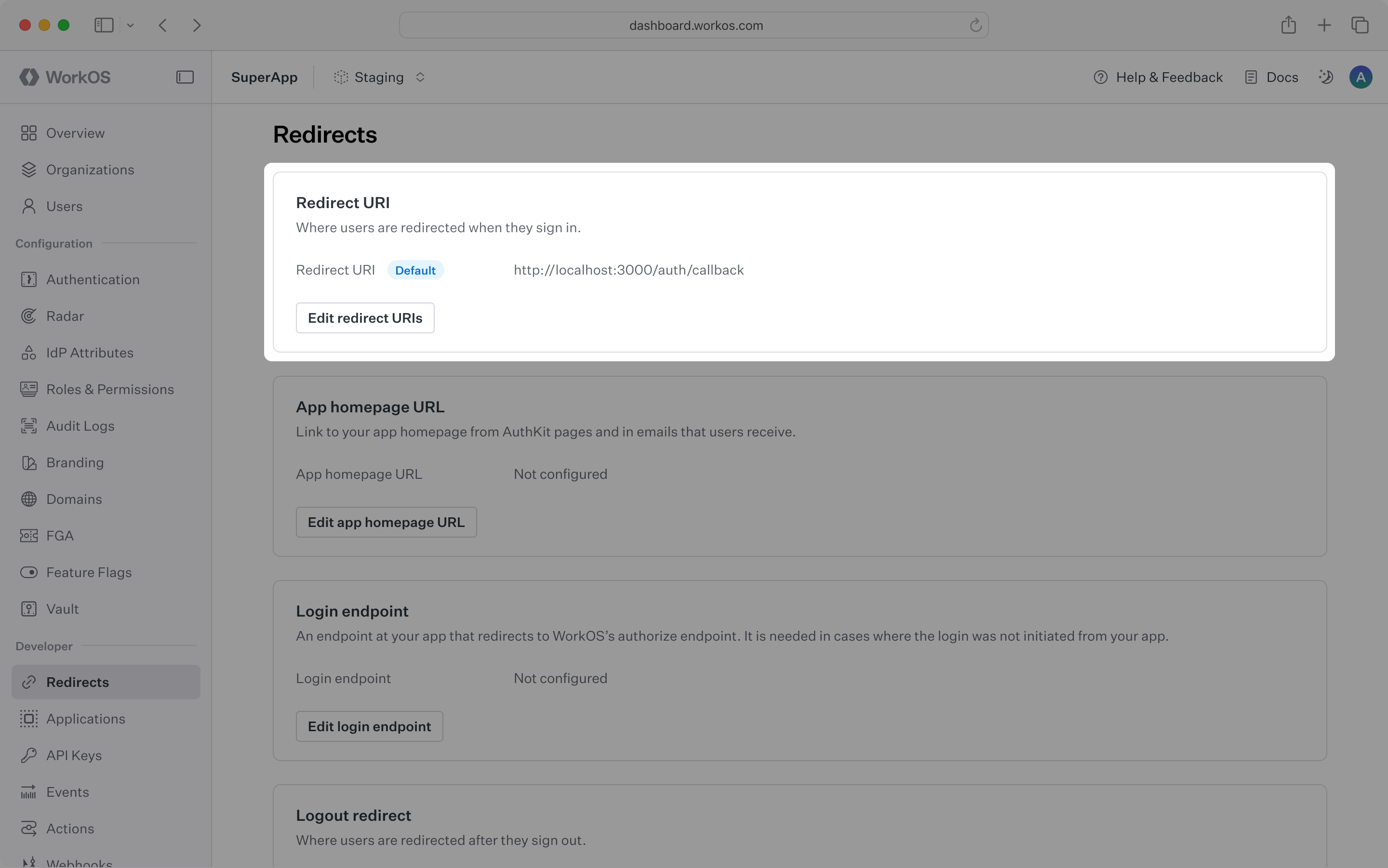1388x868 pixels.
Task: Toggle the Safari sidebar button
Action: (104, 25)
